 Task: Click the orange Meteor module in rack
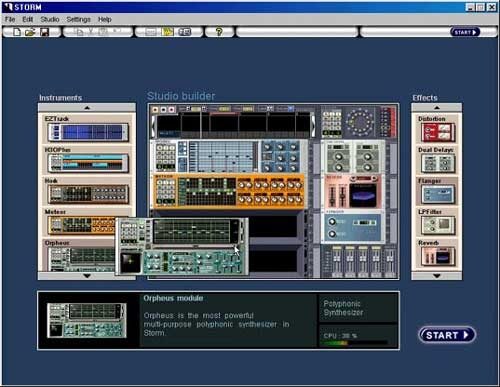point(229,191)
